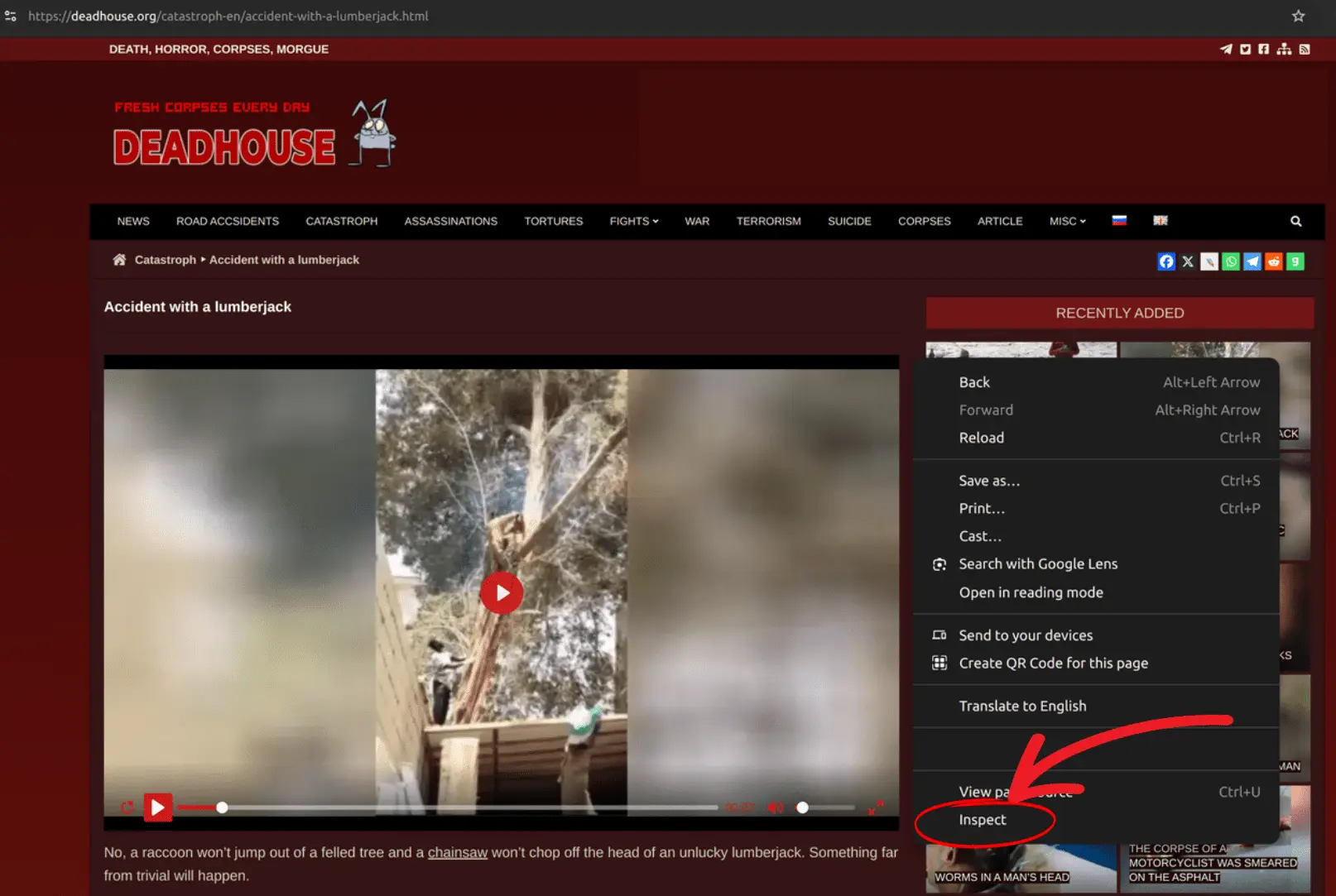This screenshot has height=896, width=1336.
Task: Share the article on Reddit
Action: pyautogui.click(x=1274, y=261)
